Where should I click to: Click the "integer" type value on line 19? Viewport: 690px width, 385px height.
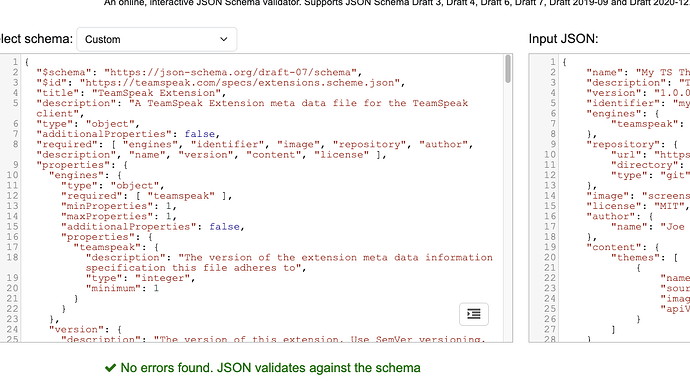tap(162, 278)
